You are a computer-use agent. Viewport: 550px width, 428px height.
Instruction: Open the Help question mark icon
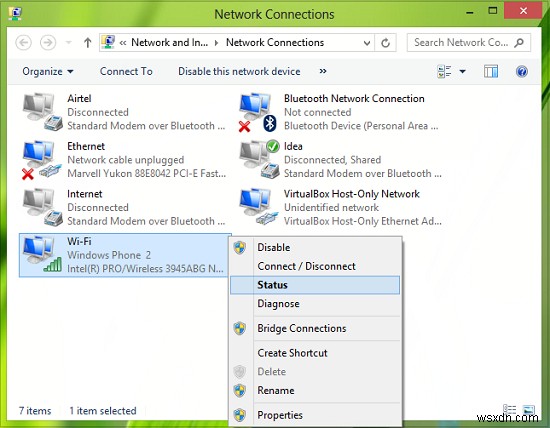[x=522, y=72]
